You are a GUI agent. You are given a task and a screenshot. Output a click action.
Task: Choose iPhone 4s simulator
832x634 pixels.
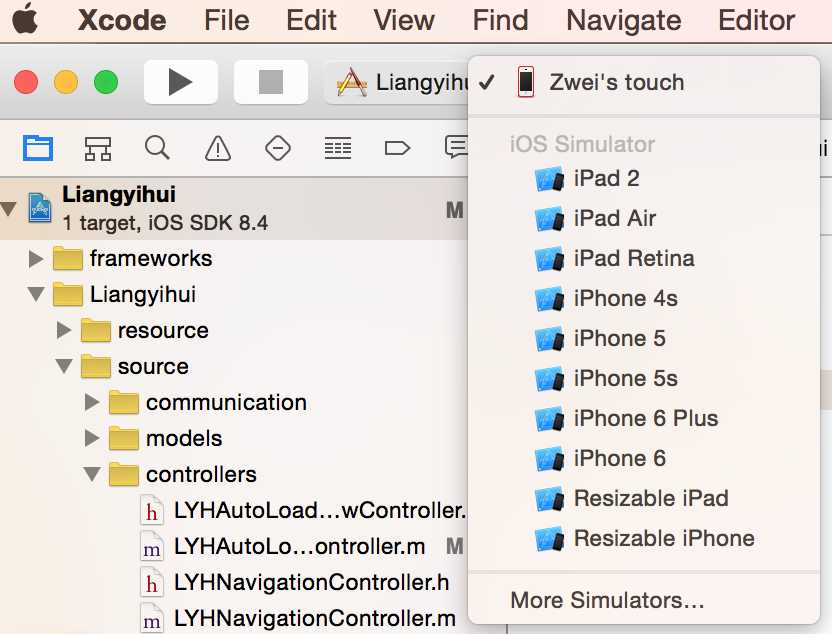[x=644, y=299]
